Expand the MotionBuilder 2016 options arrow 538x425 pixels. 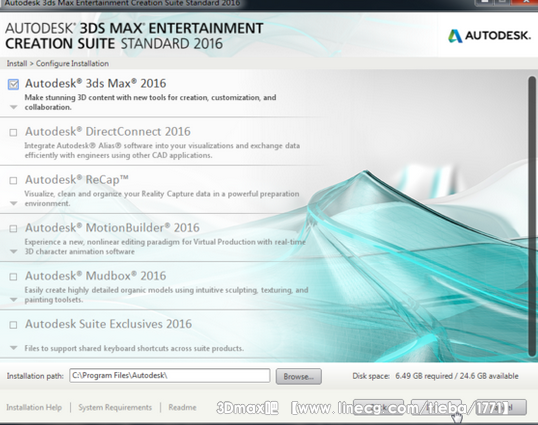tap(14, 251)
